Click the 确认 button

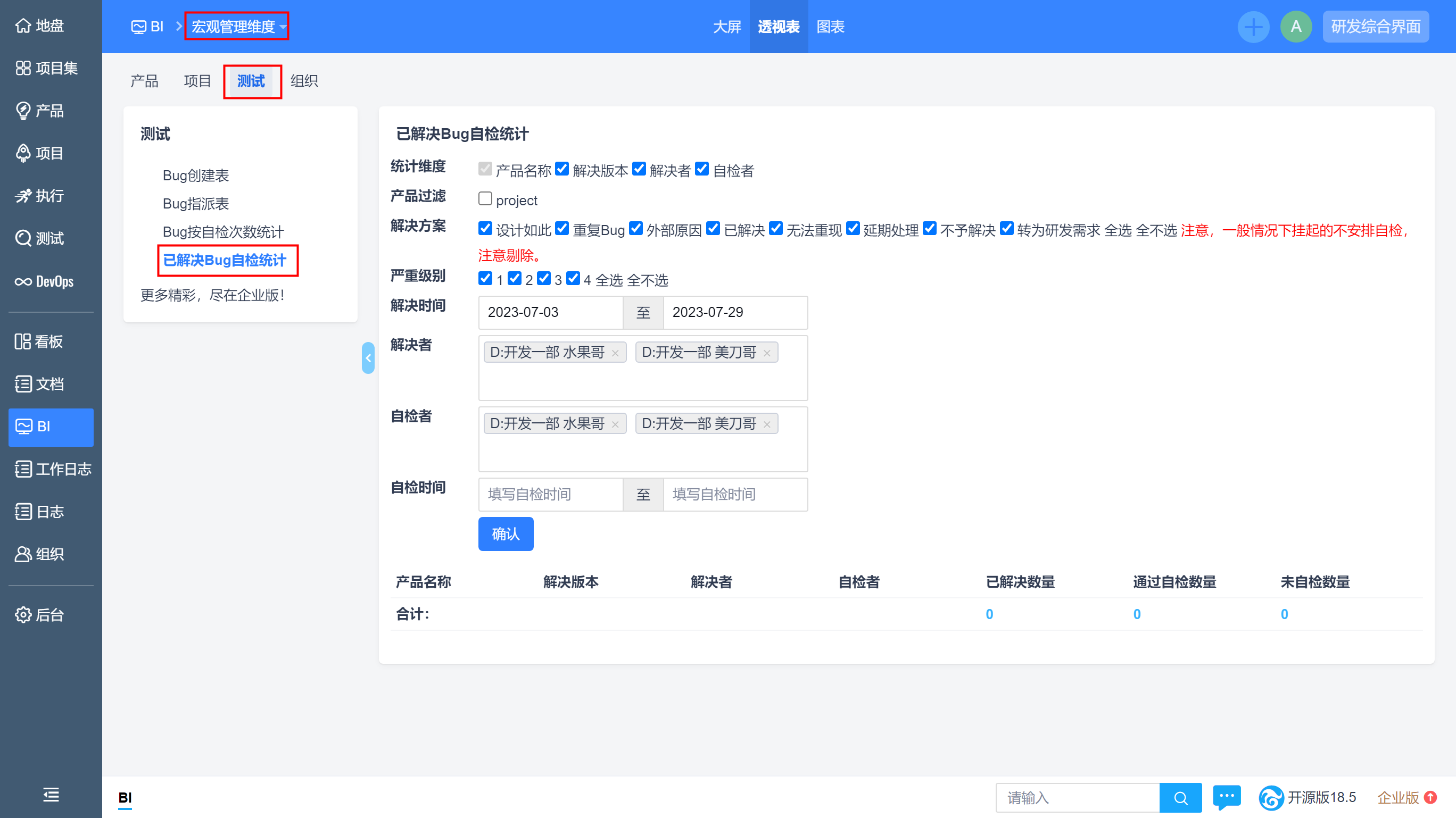coord(506,534)
